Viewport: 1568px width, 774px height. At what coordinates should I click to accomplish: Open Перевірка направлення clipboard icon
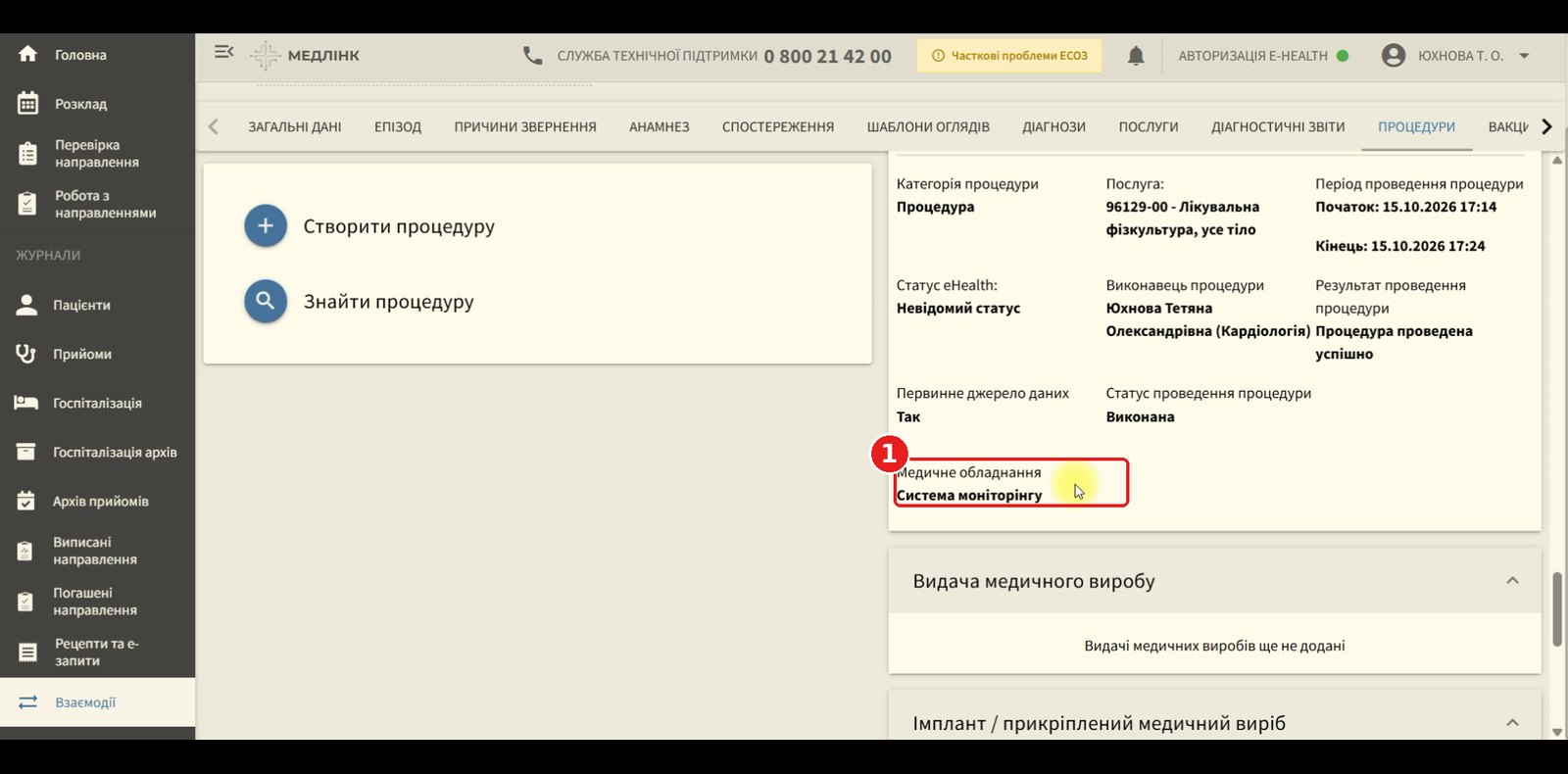(27, 154)
